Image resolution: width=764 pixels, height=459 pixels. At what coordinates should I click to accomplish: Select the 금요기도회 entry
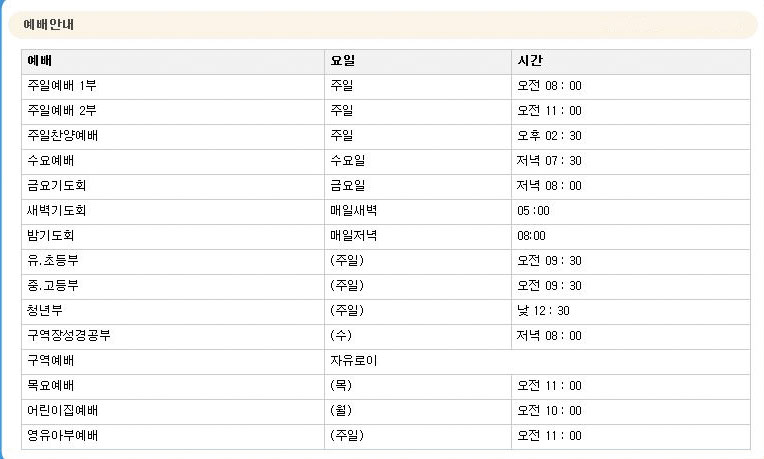point(57,186)
